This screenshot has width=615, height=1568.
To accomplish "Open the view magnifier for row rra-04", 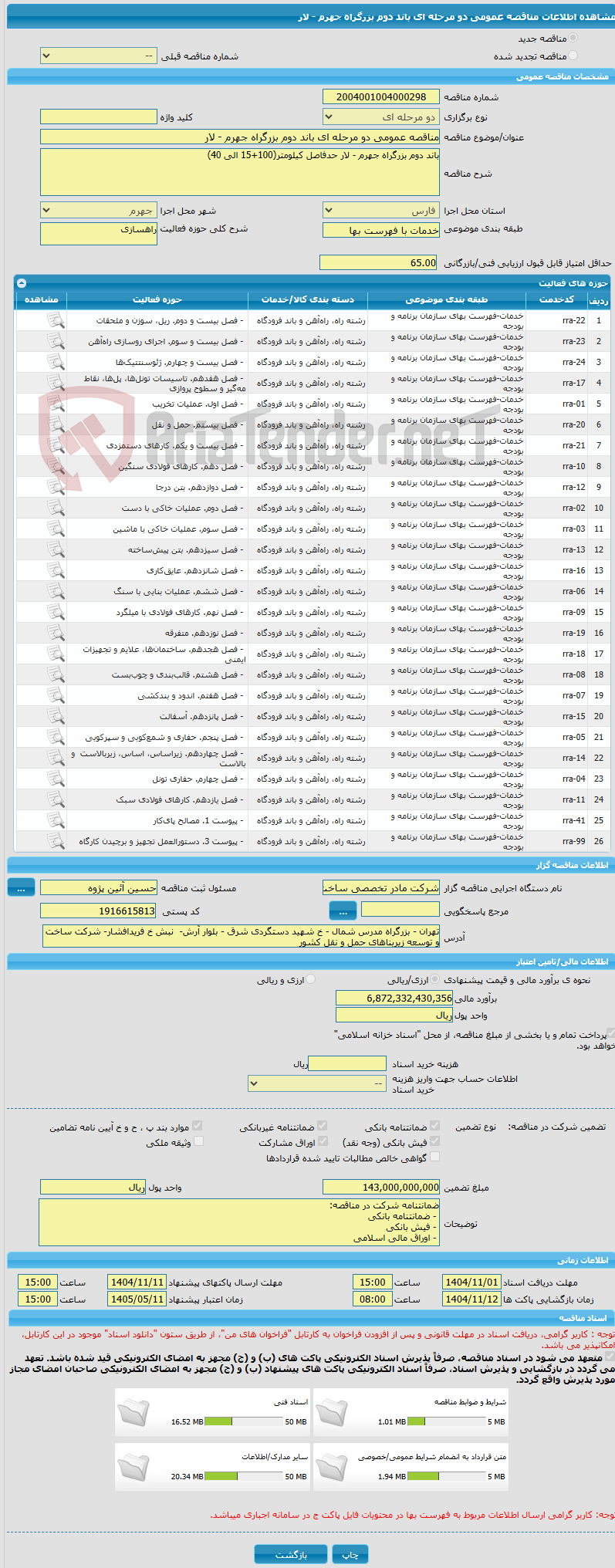I will (x=56, y=779).
